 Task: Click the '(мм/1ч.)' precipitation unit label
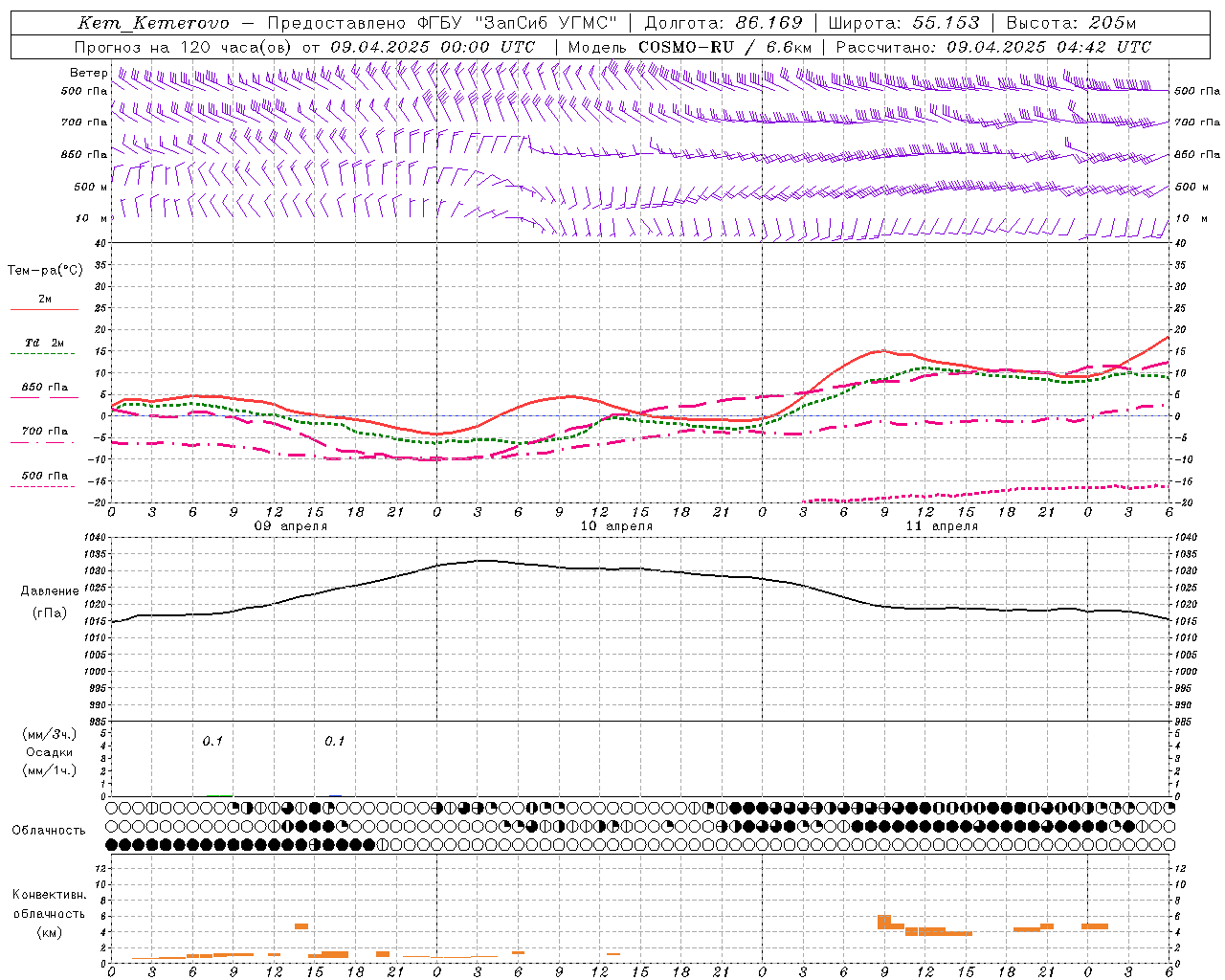[x=50, y=770]
